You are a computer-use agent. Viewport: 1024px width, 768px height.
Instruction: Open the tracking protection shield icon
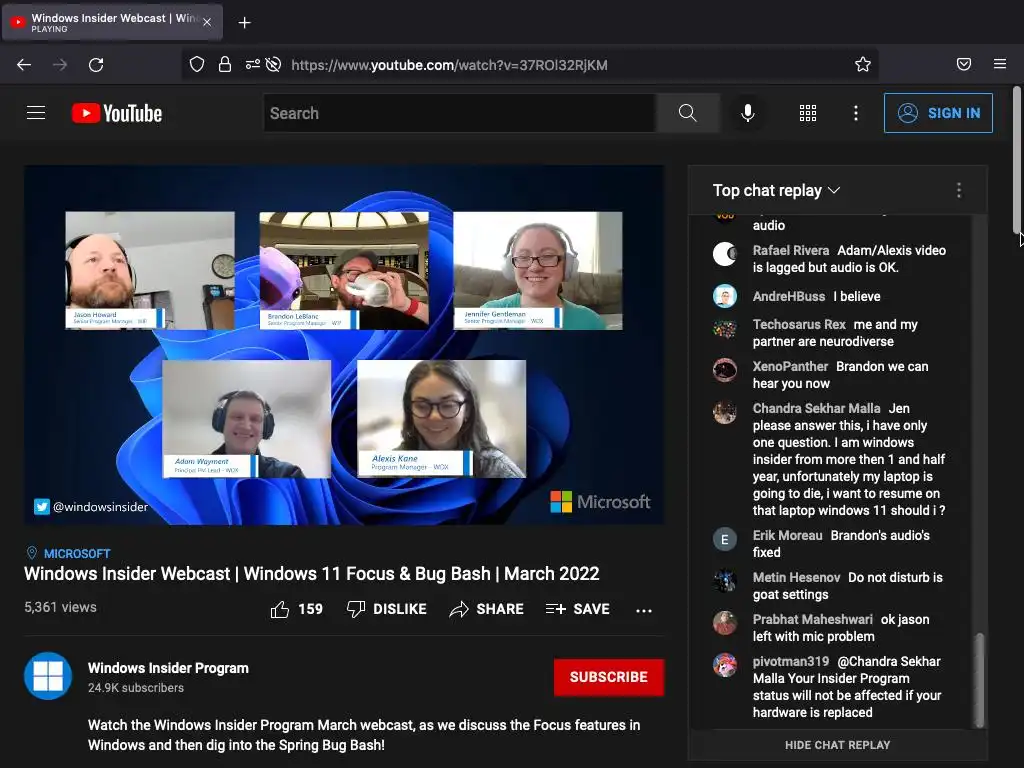197,64
